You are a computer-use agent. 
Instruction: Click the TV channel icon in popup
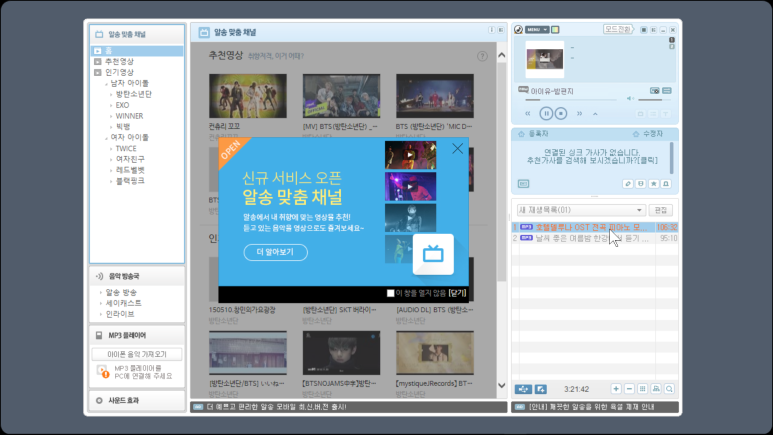point(433,254)
